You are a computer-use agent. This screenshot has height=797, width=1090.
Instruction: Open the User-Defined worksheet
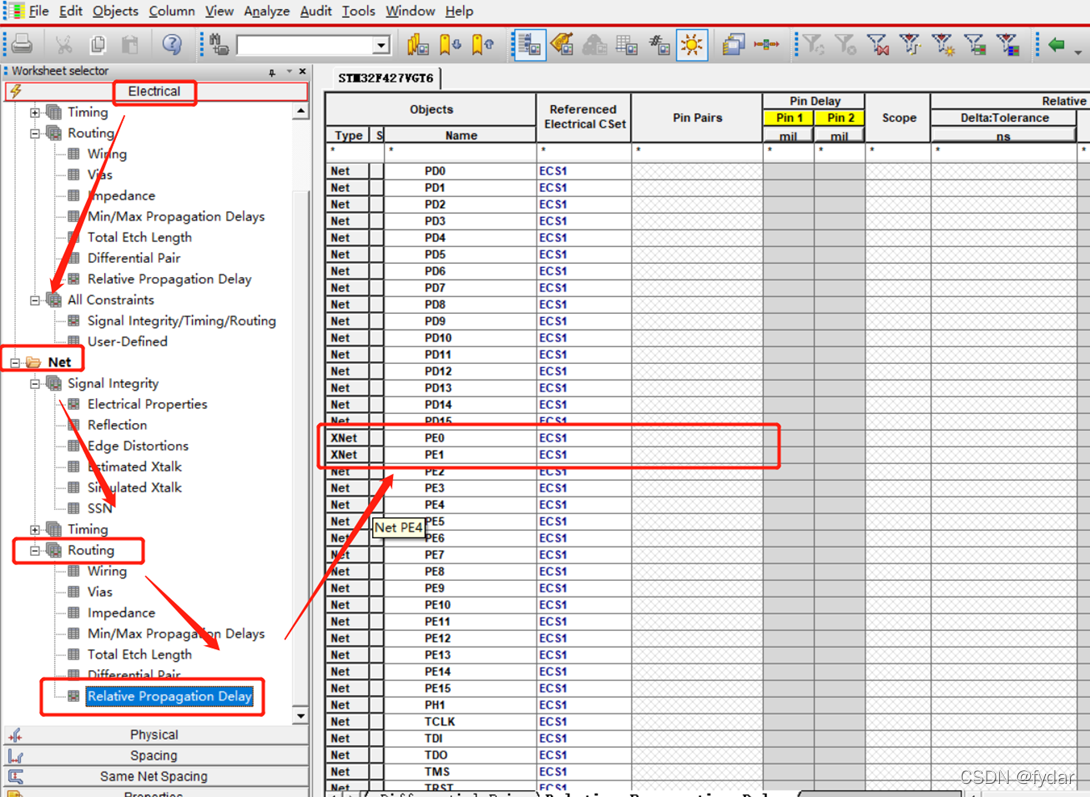pos(127,342)
